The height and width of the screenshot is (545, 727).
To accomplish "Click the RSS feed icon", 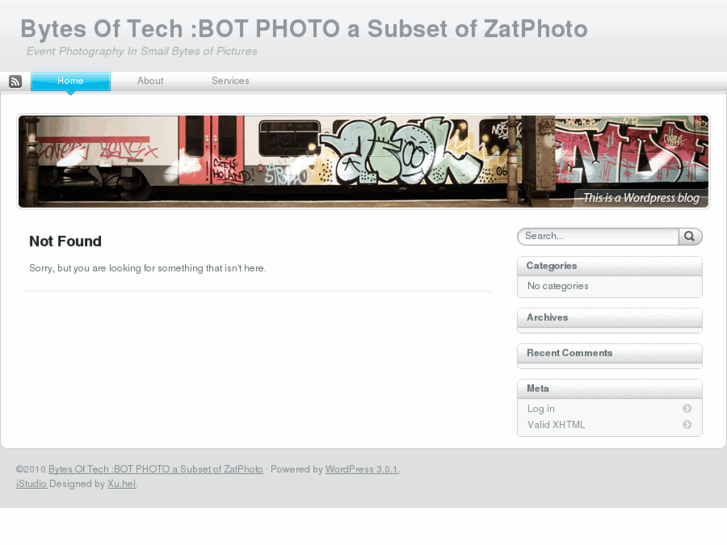I will tap(15, 82).
